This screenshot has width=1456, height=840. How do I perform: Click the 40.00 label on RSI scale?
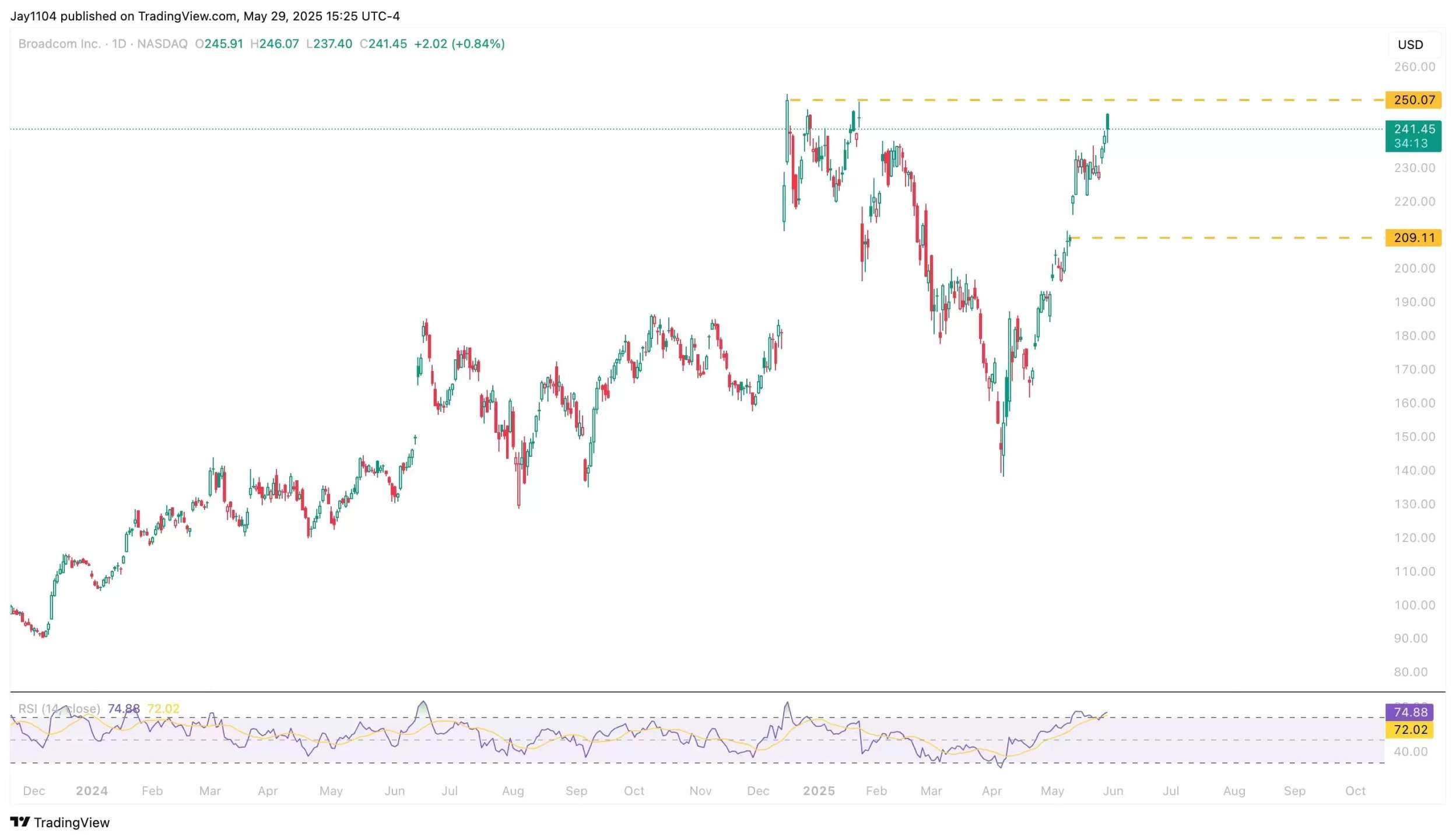1411,752
